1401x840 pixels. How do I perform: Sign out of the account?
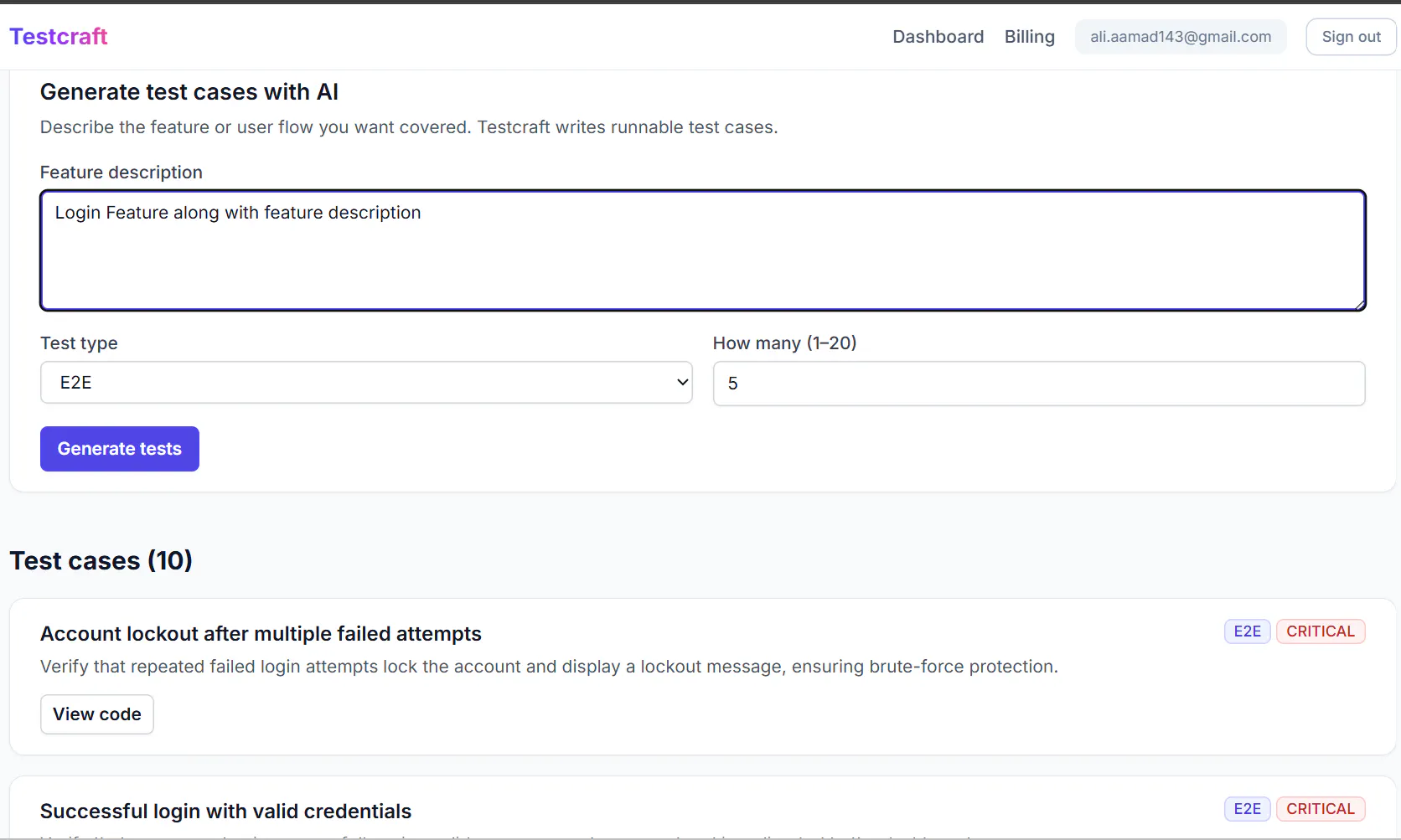[1351, 37]
